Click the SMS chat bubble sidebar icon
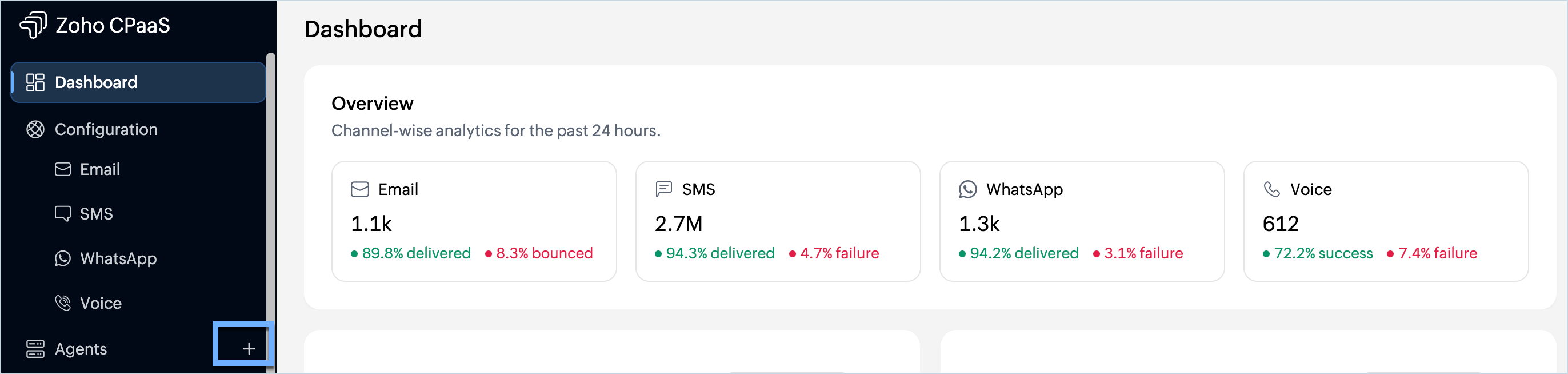Image resolution: width=1568 pixels, height=374 pixels. coord(63,214)
